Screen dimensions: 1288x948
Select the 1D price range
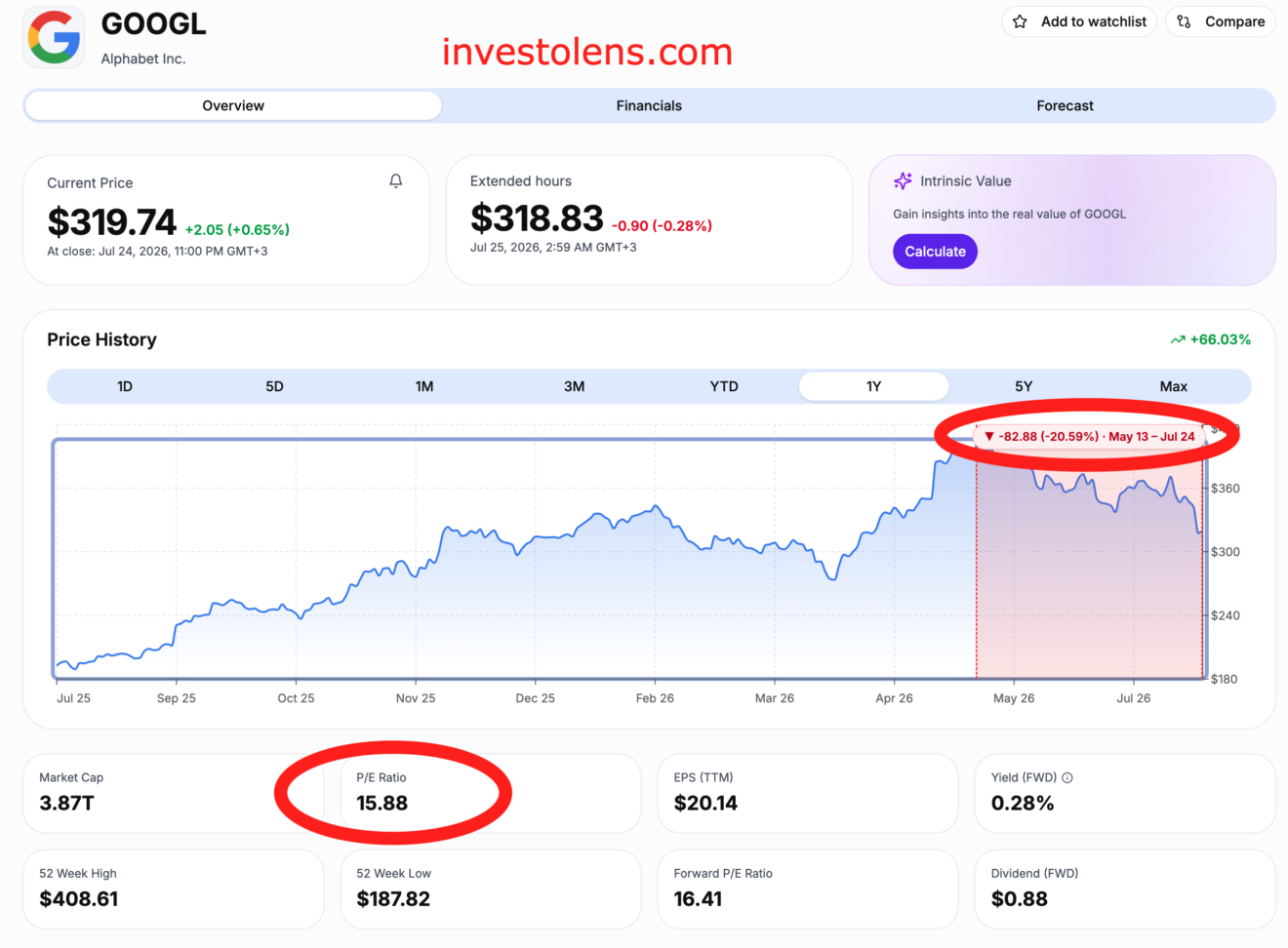[125, 386]
